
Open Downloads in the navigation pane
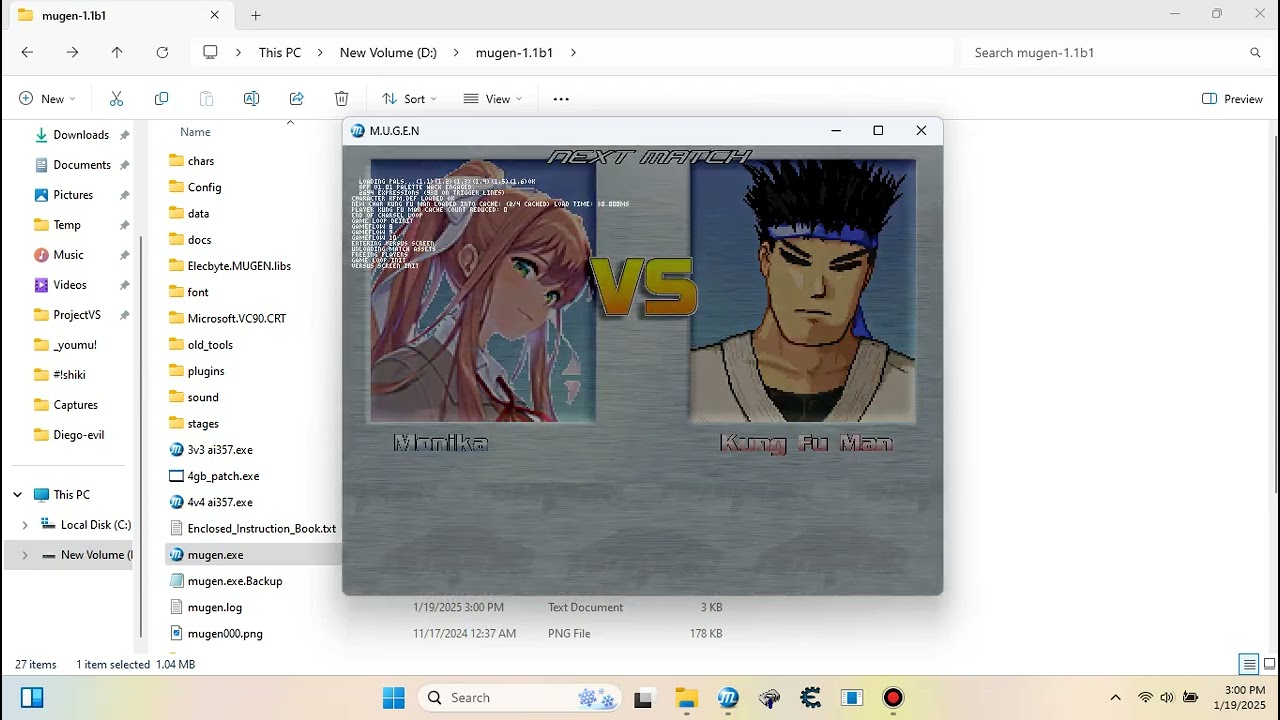click(82, 135)
